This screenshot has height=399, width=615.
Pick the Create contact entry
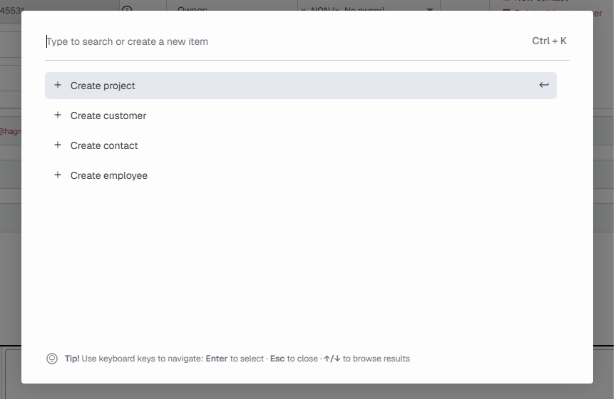(301, 146)
